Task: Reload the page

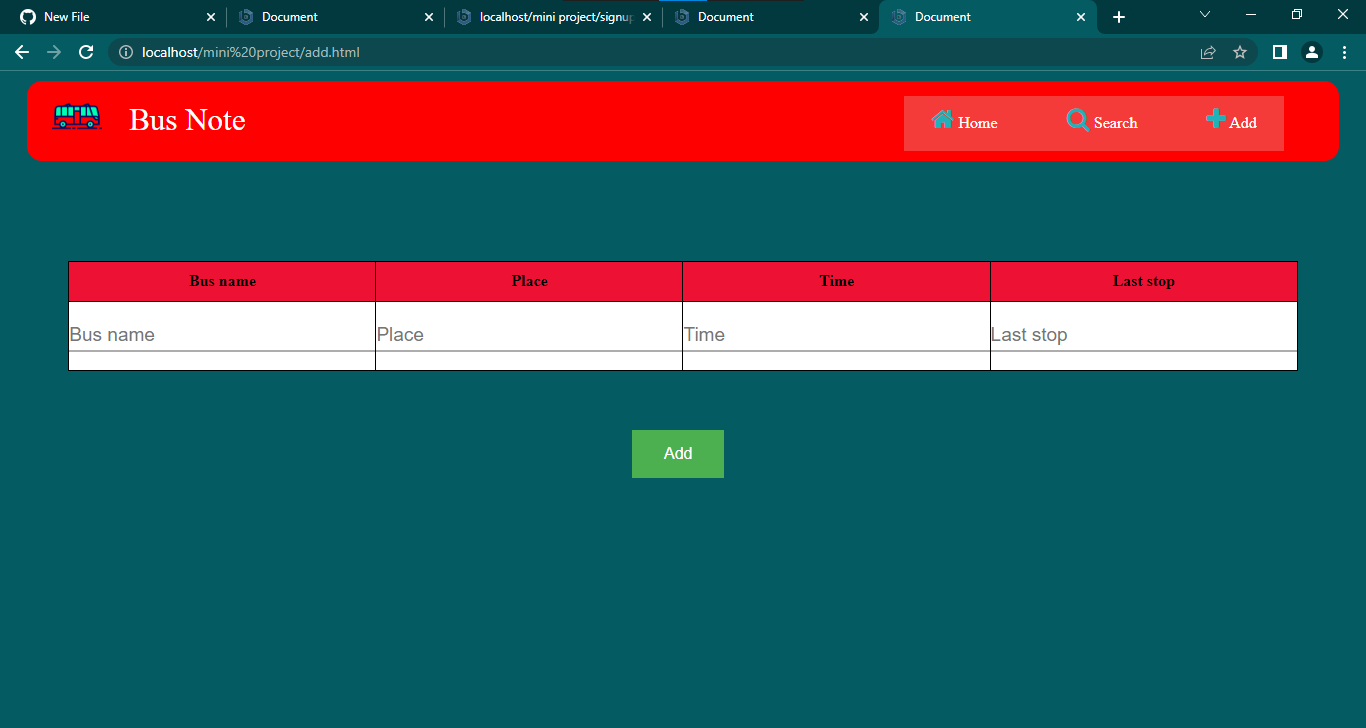Action: tap(86, 52)
